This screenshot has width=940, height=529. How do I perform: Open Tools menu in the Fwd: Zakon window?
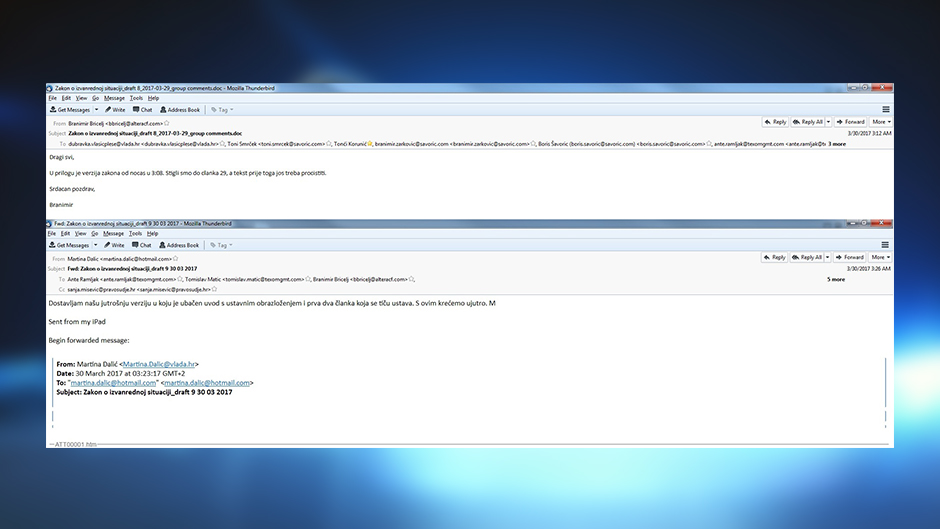(135, 233)
